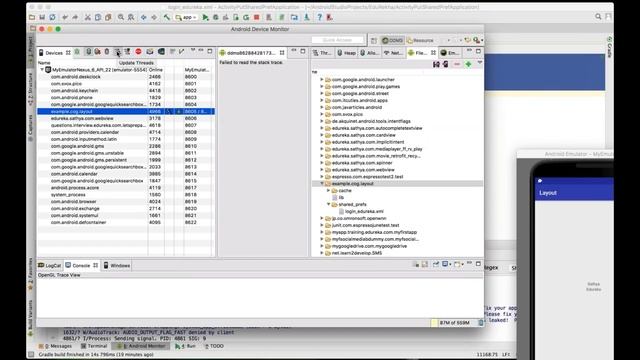Click Android Studio green Run icon

205,17
